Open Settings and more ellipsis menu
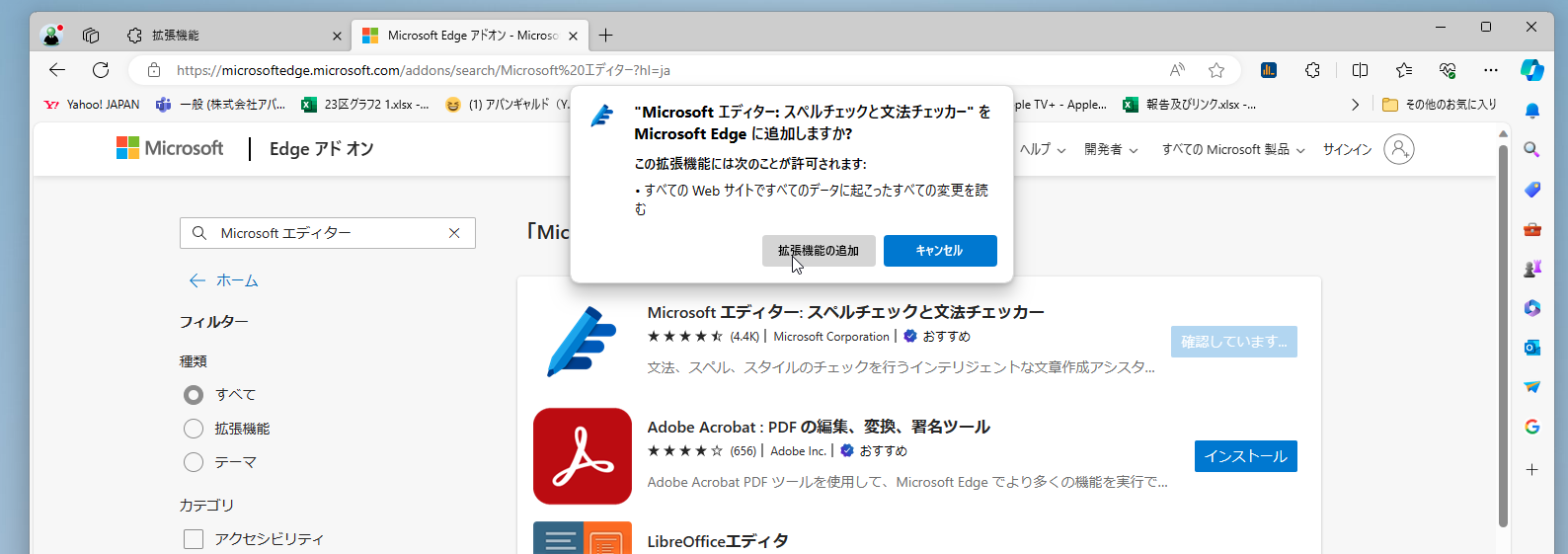The width and height of the screenshot is (1568, 554). click(x=1491, y=70)
